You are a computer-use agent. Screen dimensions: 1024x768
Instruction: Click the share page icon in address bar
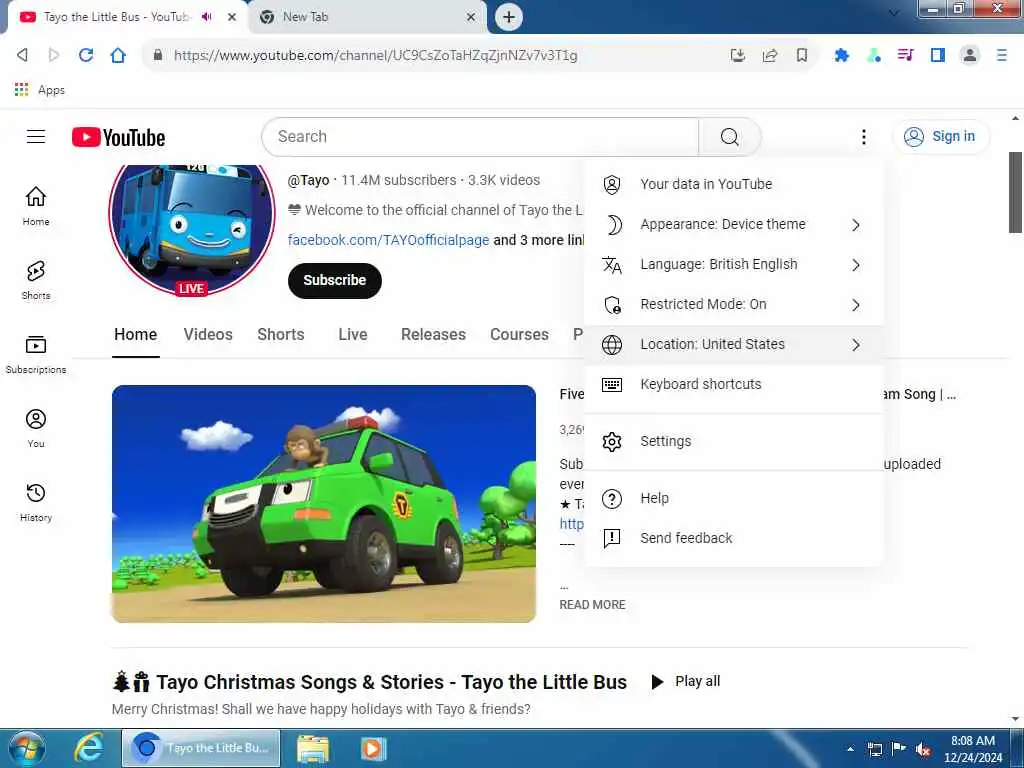coord(770,56)
